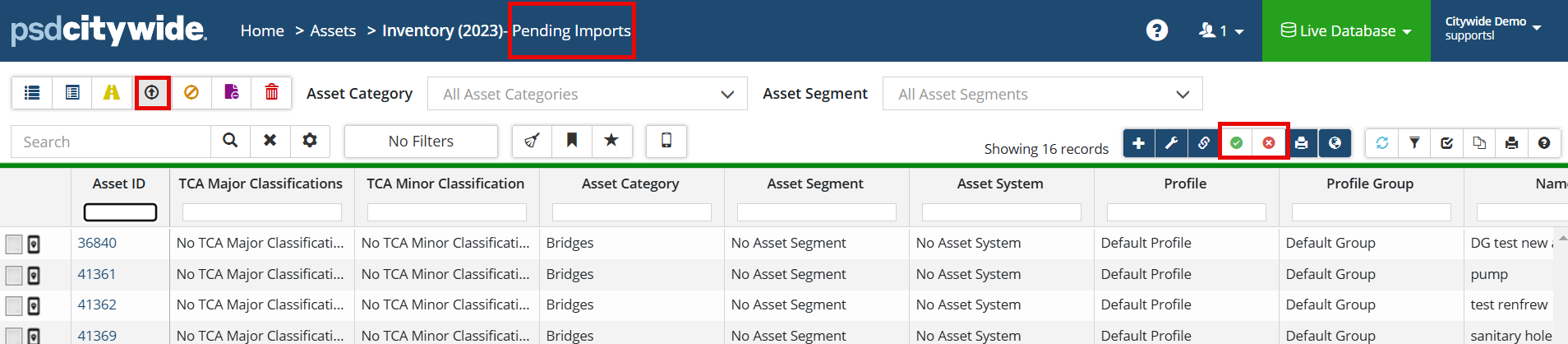Click the yellow road icon

pos(112,93)
